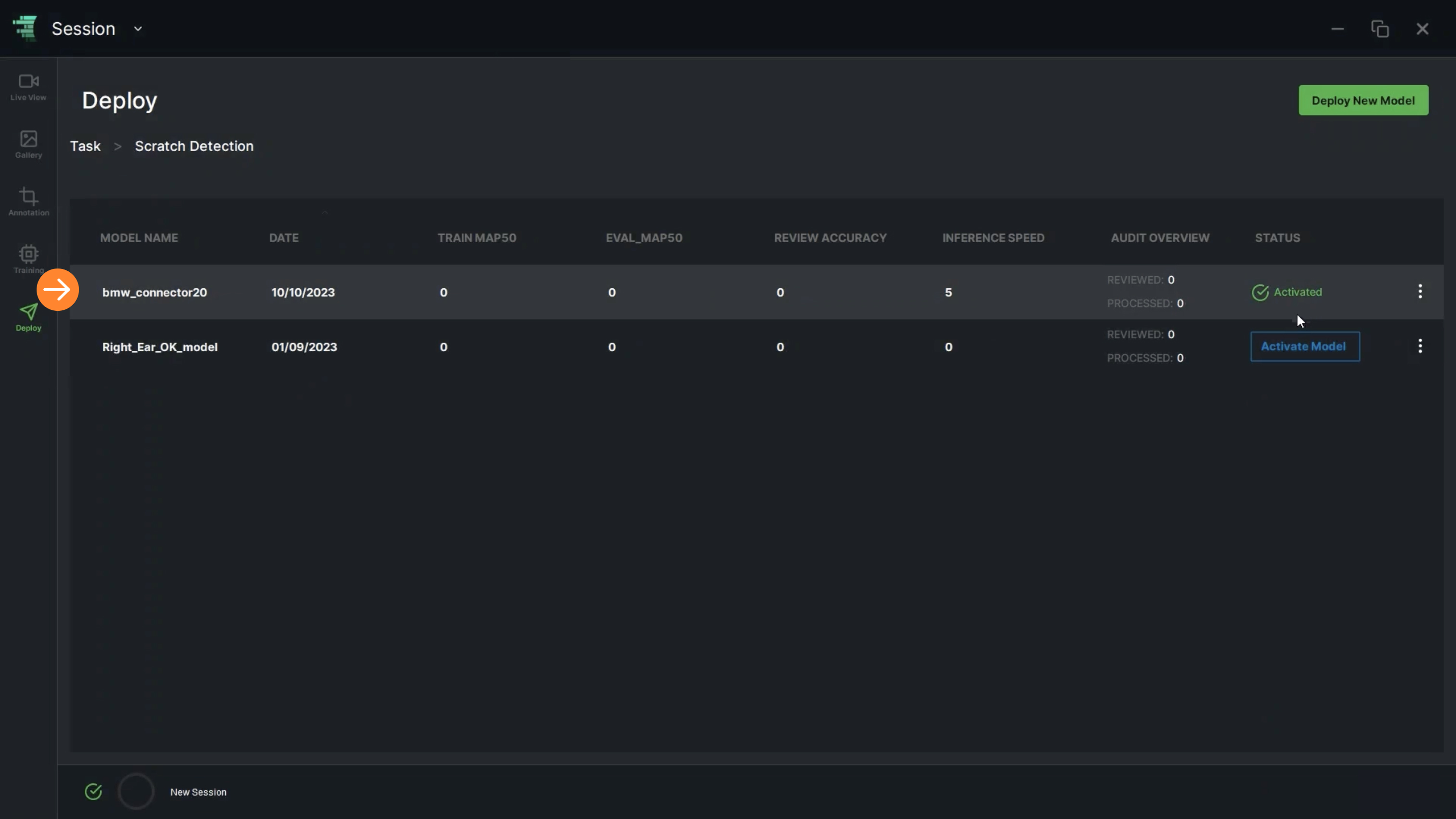Screen dimensions: 1456x819
Task: Click Scratch Detection breadcrumb
Action: pyautogui.click(x=194, y=146)
